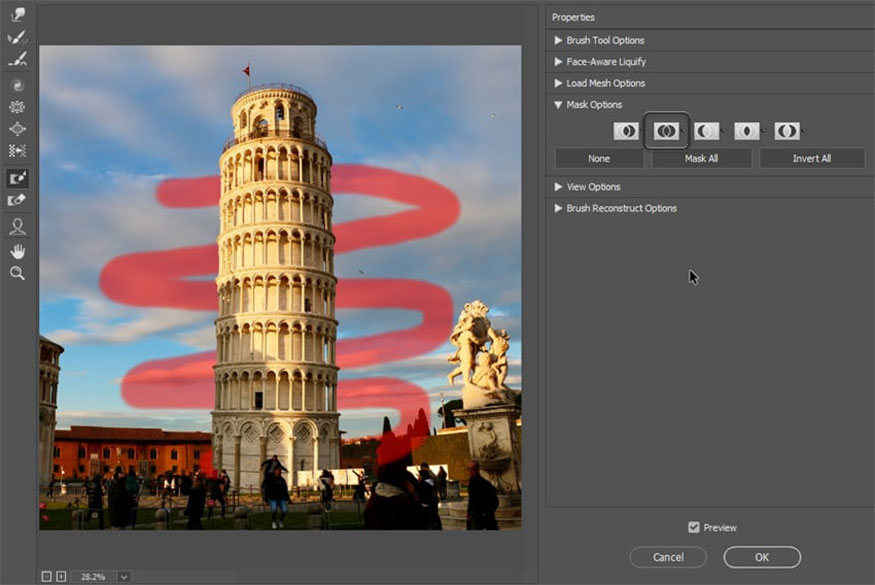Switch to the Thaw Mask tool
Screen dimensions: 875x585
click(x=17, y=200)
